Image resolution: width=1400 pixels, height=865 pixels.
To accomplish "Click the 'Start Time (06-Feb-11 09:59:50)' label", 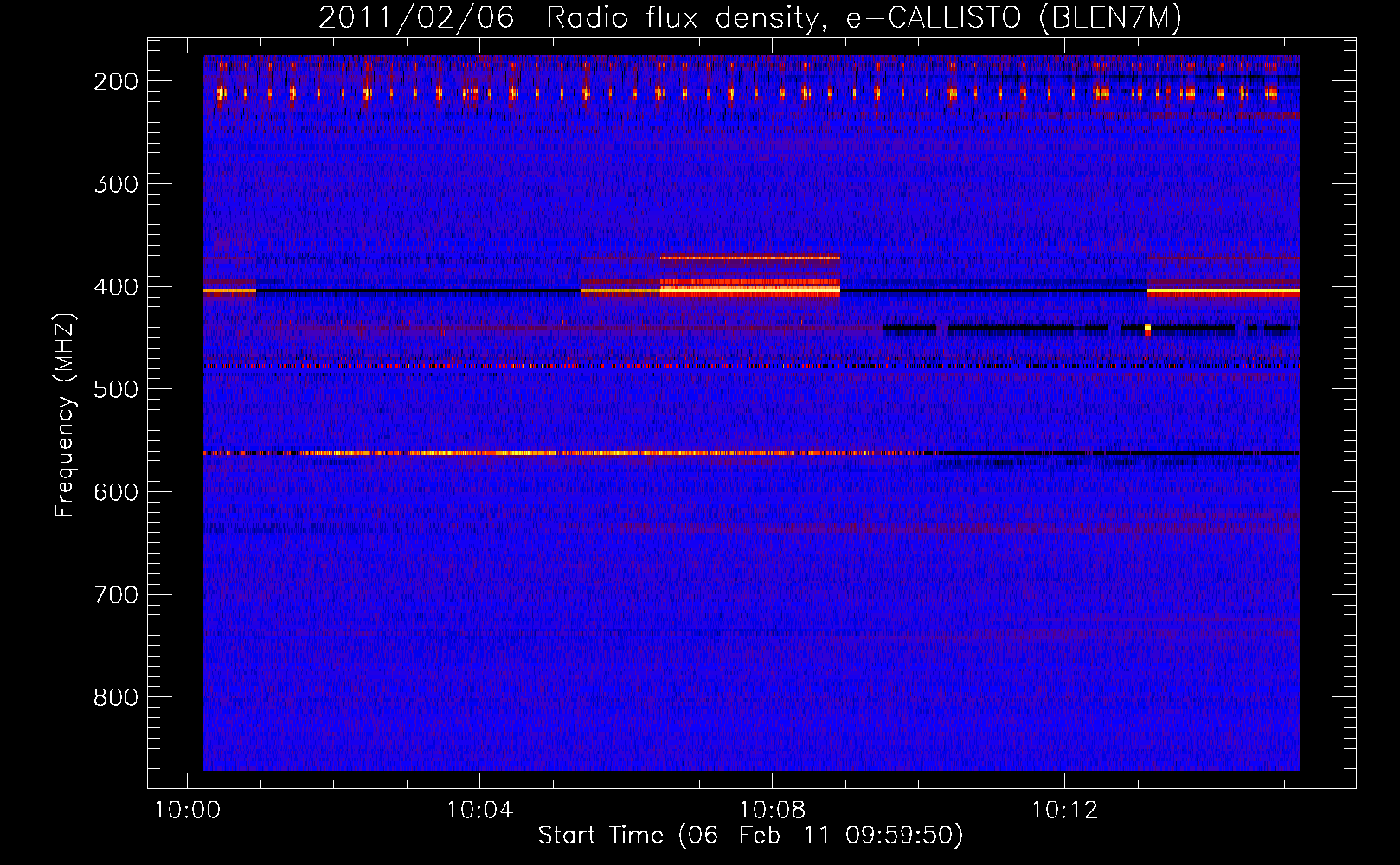I will click(x=750, y=835).
